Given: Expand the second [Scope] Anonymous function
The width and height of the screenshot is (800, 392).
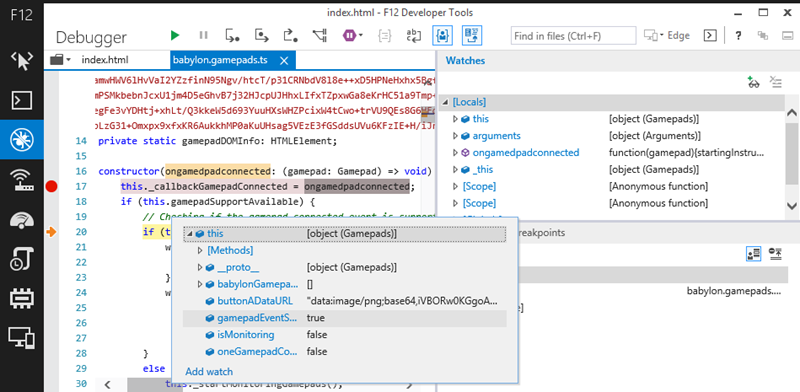Looking at the screenshot, I should (456, 203).
